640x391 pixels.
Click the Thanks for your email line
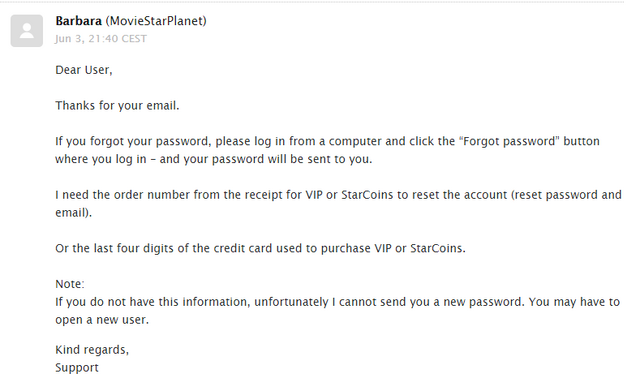click(117, 106)
